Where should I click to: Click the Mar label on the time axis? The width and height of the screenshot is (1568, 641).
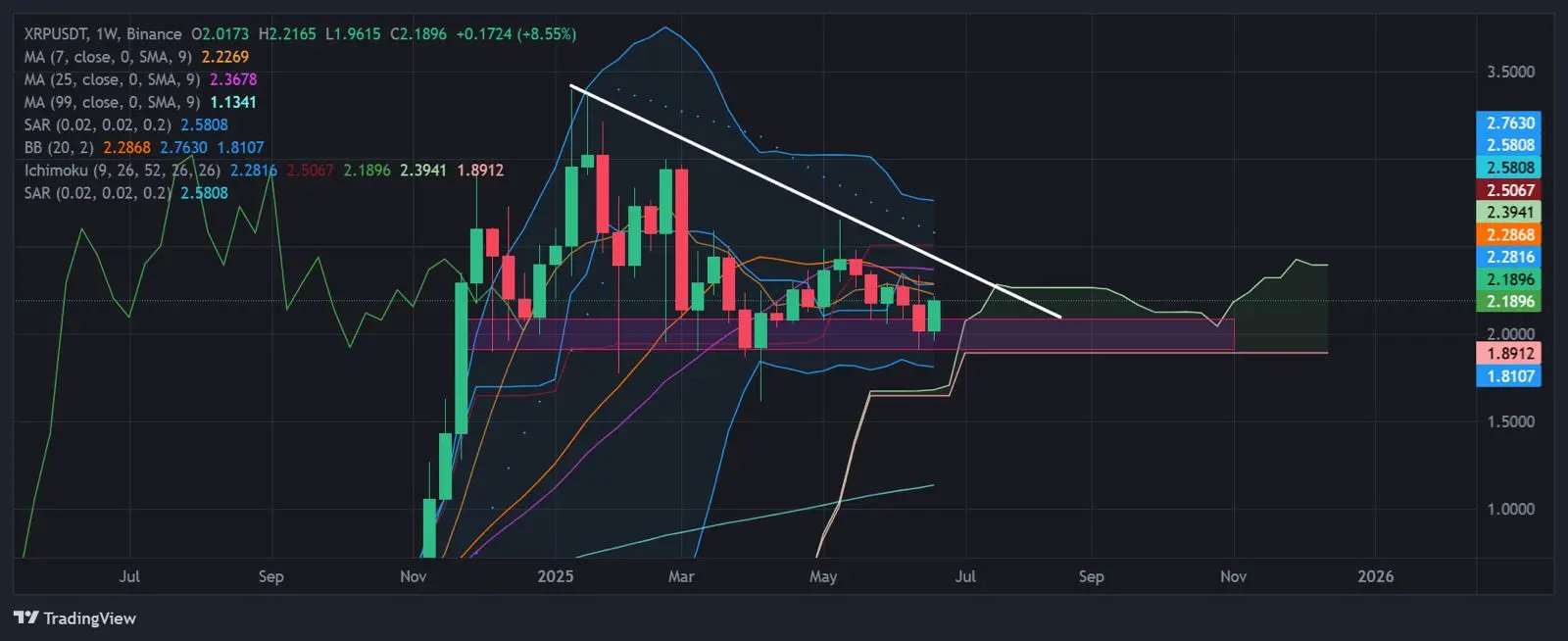click(681, 576)
